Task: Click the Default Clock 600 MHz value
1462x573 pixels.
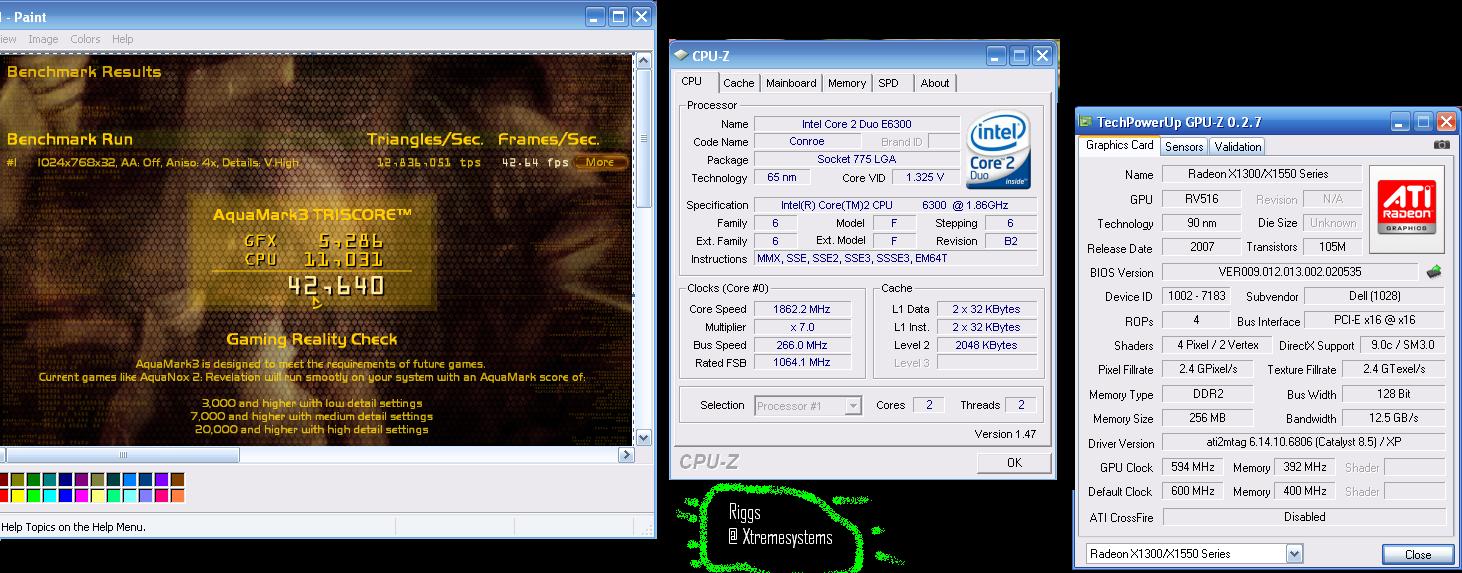Action: (1195, 492)
